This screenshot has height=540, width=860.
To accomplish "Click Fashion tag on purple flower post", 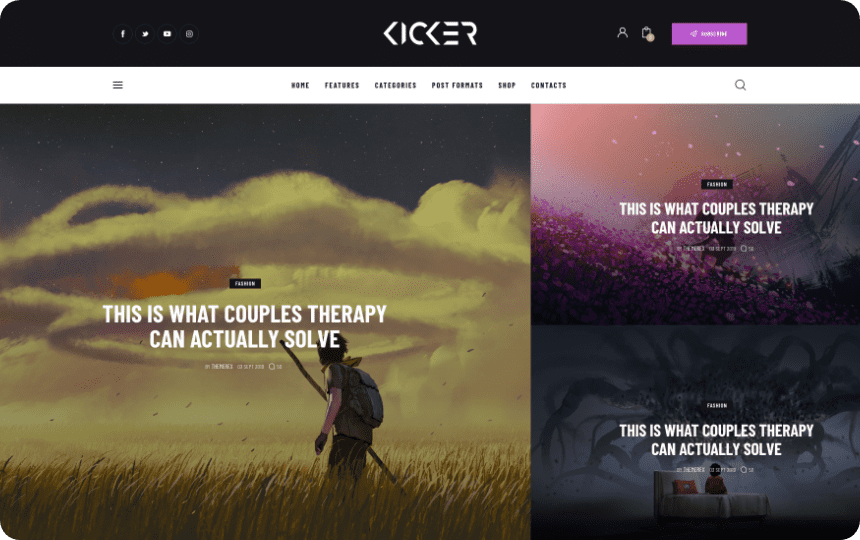I will 716,184.
